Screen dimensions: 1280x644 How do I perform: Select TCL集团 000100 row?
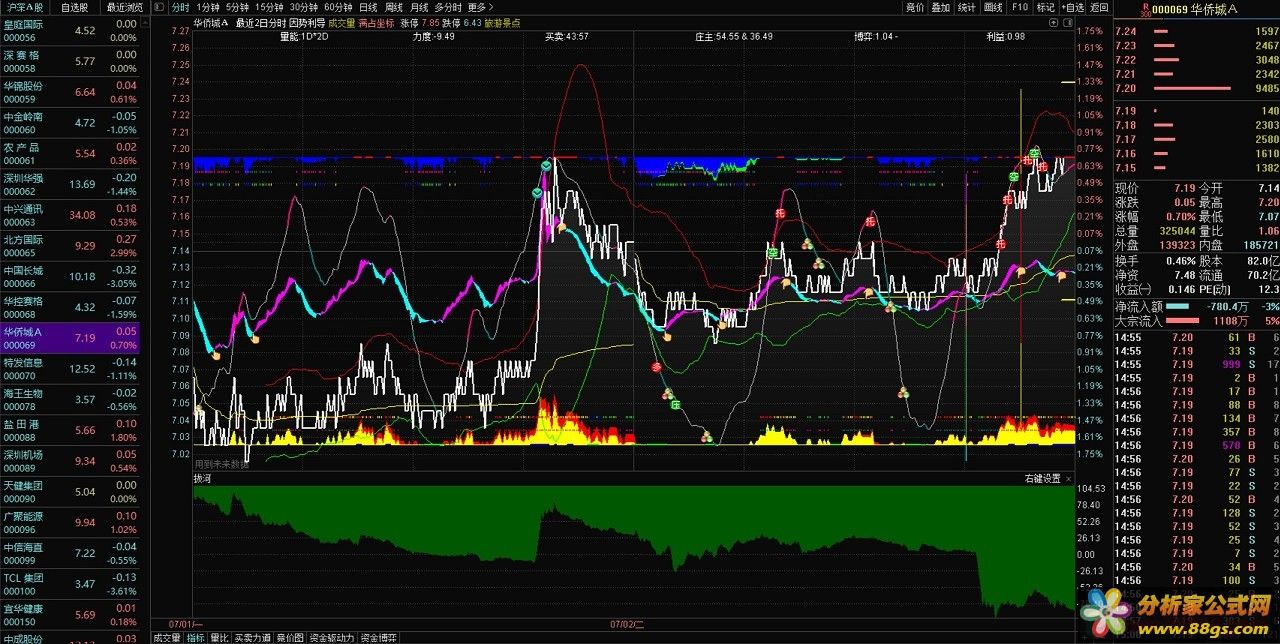(70, 583)
